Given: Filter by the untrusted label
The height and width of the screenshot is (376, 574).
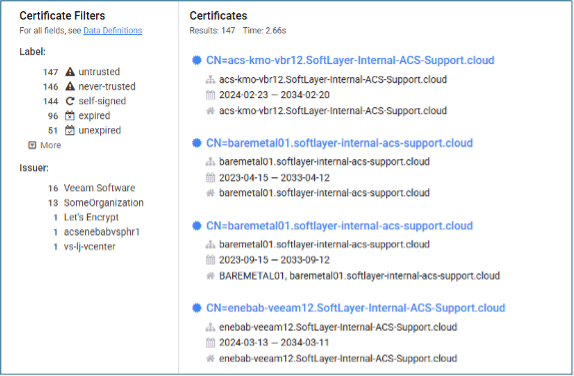Looking at the screenshot, I should [x=99, y=72].
